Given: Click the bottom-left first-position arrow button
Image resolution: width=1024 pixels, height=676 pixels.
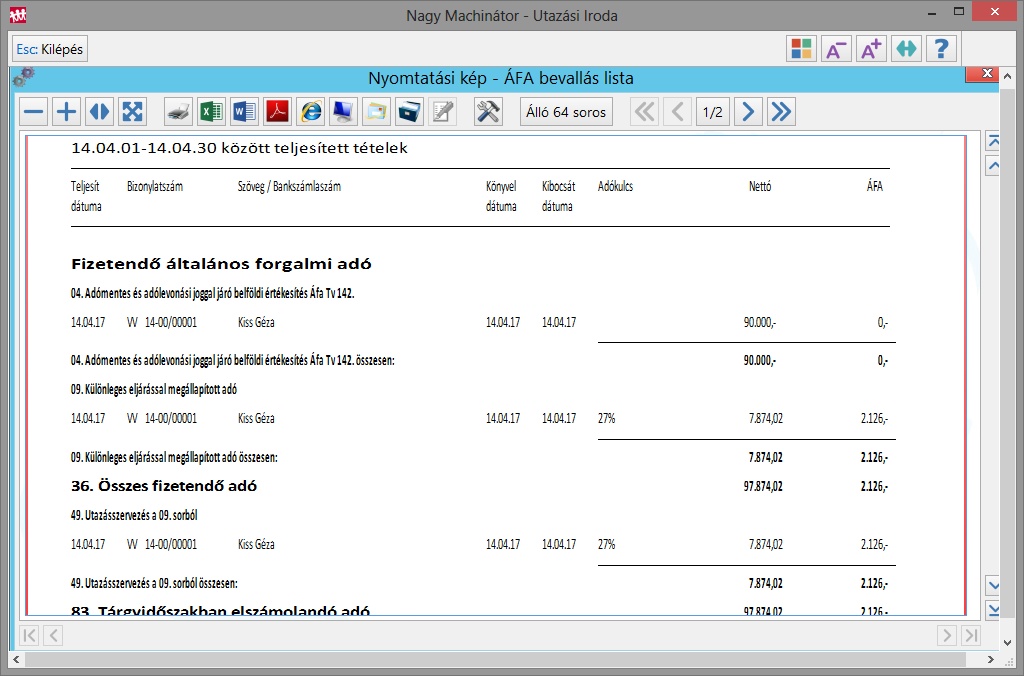Looking at the screenshot, I should (x=29, y=635).
